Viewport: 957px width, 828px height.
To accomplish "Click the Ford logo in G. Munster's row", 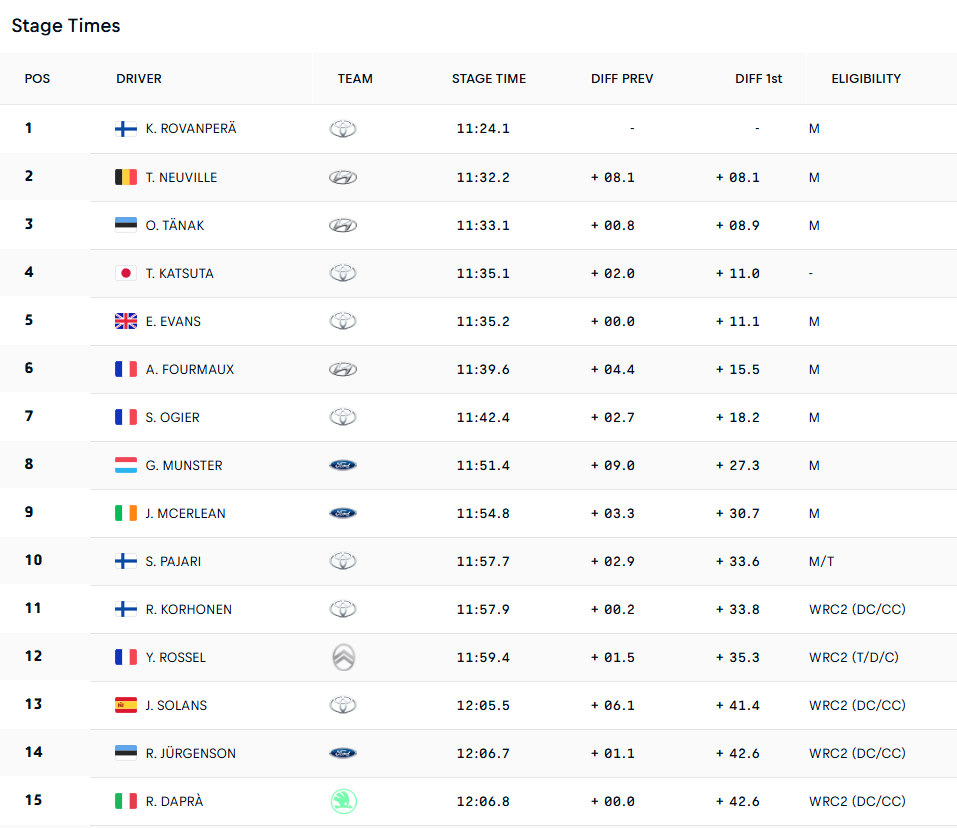I will point(343,466).
